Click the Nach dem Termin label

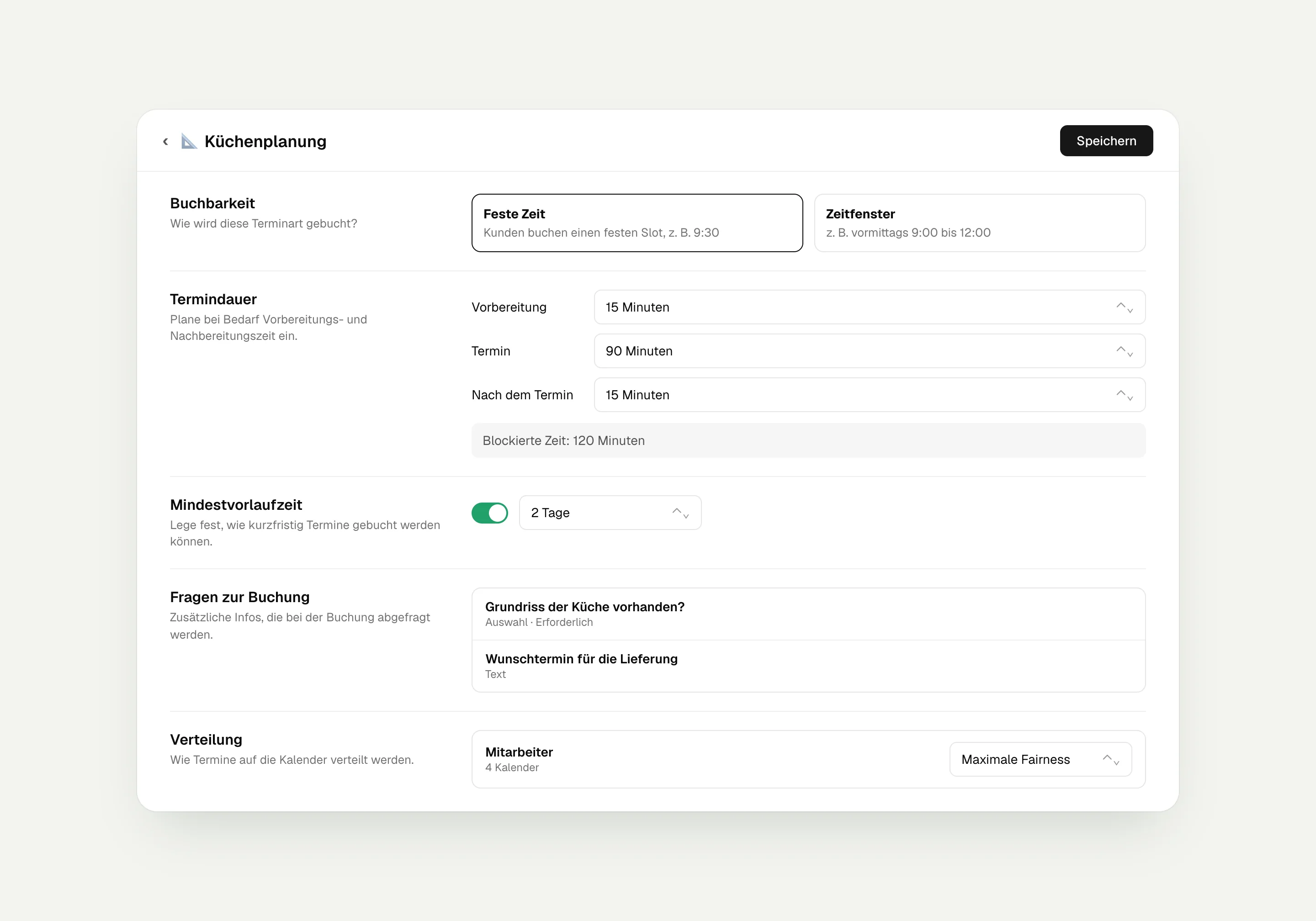click(x=522, y=395)
